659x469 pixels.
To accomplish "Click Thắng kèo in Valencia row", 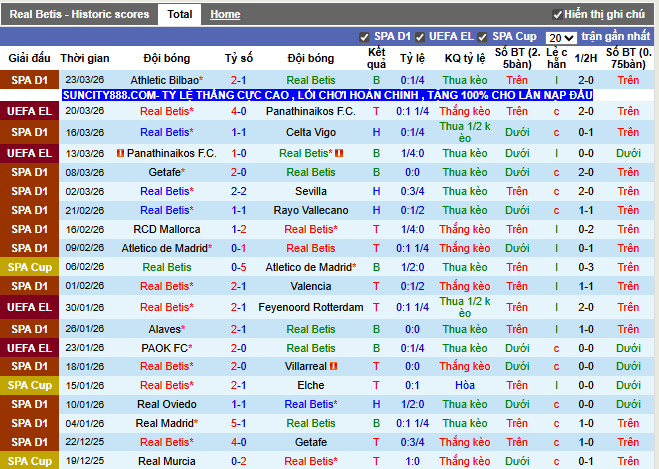I will point(465,286).
